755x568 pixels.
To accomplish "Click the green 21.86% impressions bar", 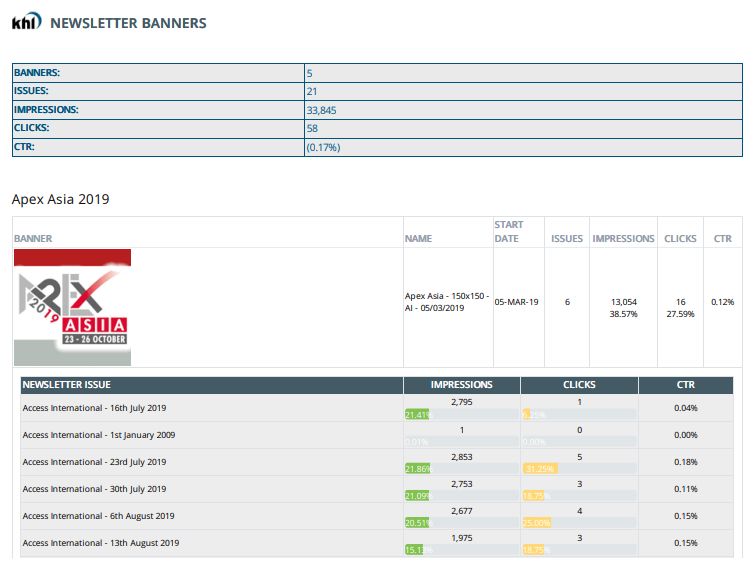I will pos(417,468).
